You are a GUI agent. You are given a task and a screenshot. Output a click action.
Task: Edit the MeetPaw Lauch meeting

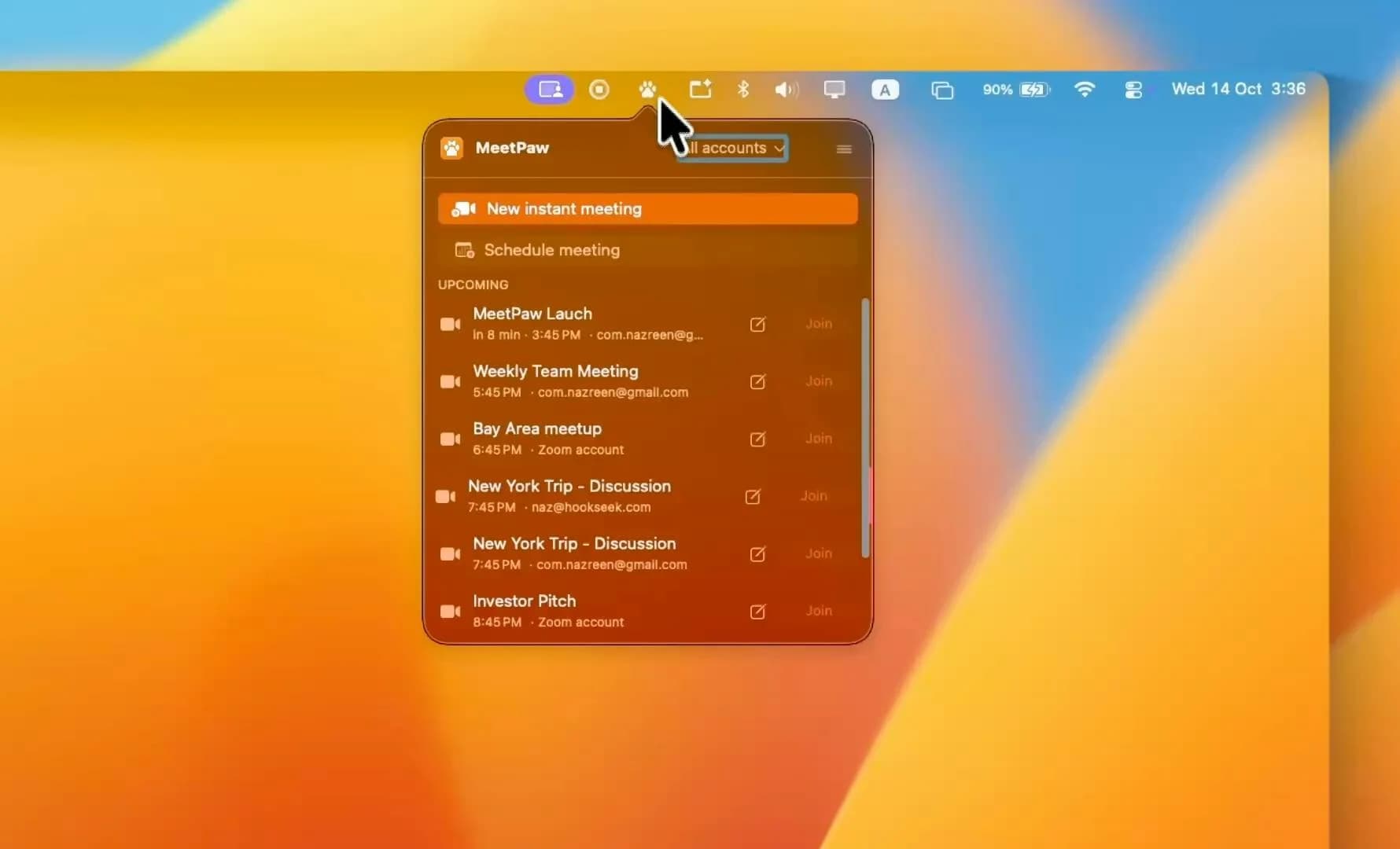[757, 324]
